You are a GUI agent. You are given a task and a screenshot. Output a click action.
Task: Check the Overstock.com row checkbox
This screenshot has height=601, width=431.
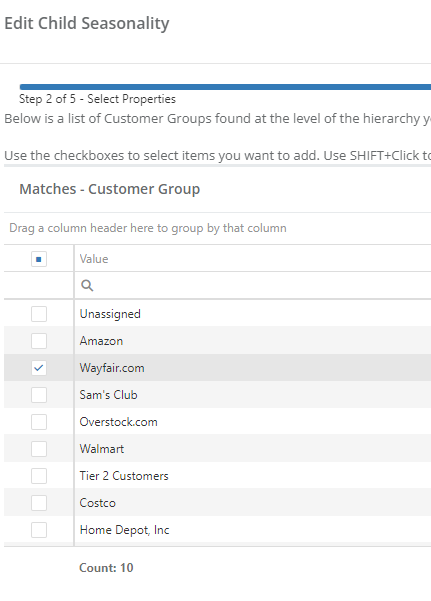point(39,422)
